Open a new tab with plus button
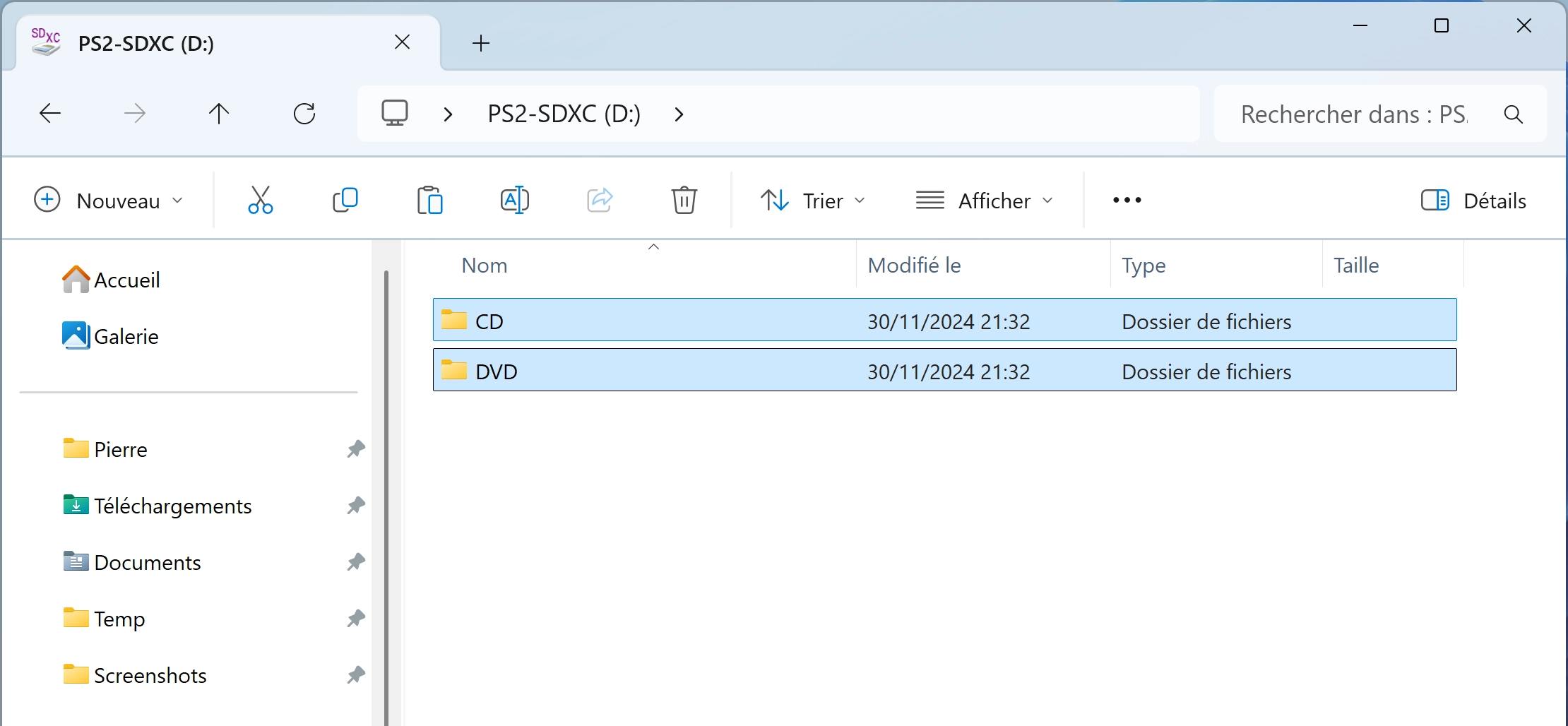The width and height of the screenshot is (1568, 726). tap(481, 43)
